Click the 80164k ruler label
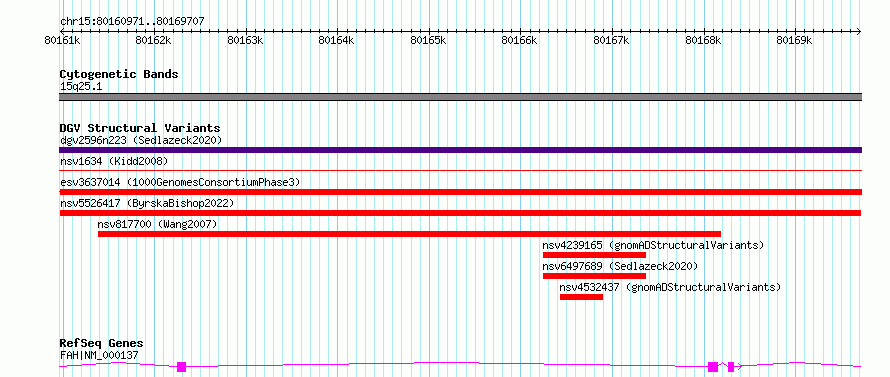The width and height of the screenshot is (890, 377). (337, 40)
